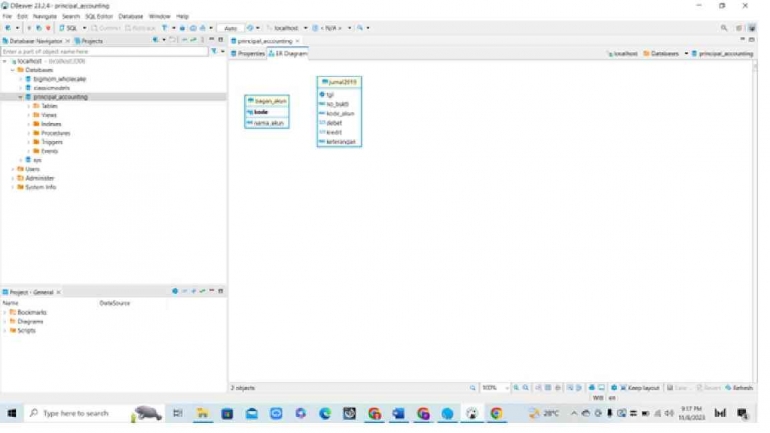Expand the classicmodels database
The image size is (770, 433).
point(21,88)
